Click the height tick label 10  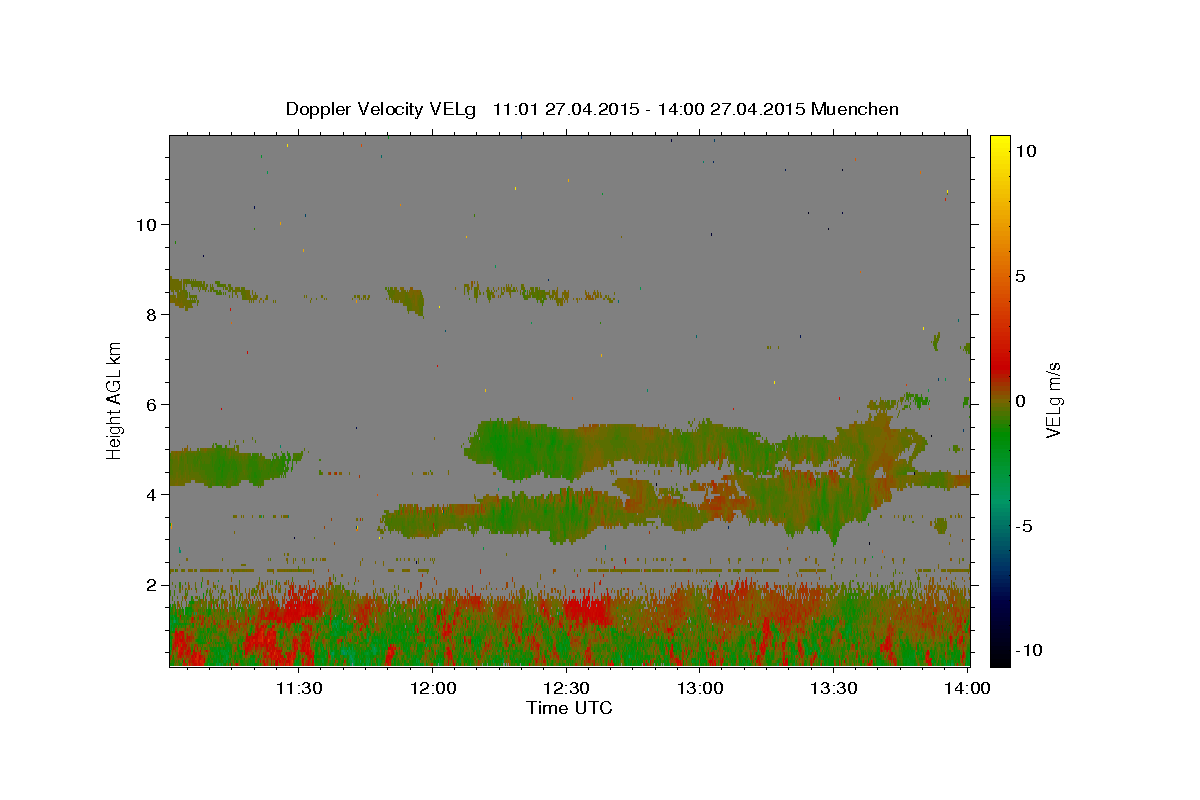146,224
